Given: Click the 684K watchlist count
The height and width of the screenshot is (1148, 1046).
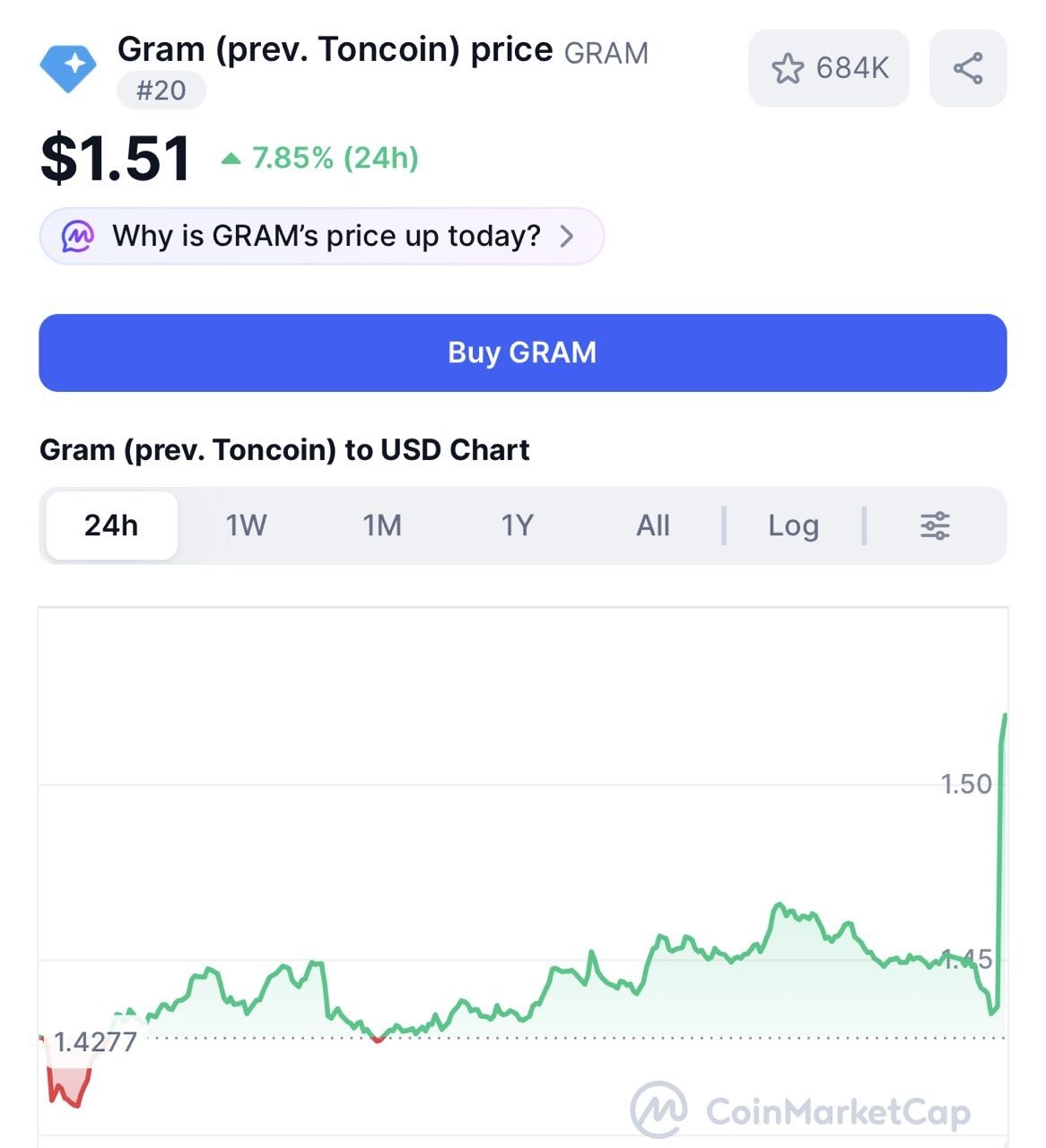Looking at the screenshot, I should [852, 68].
